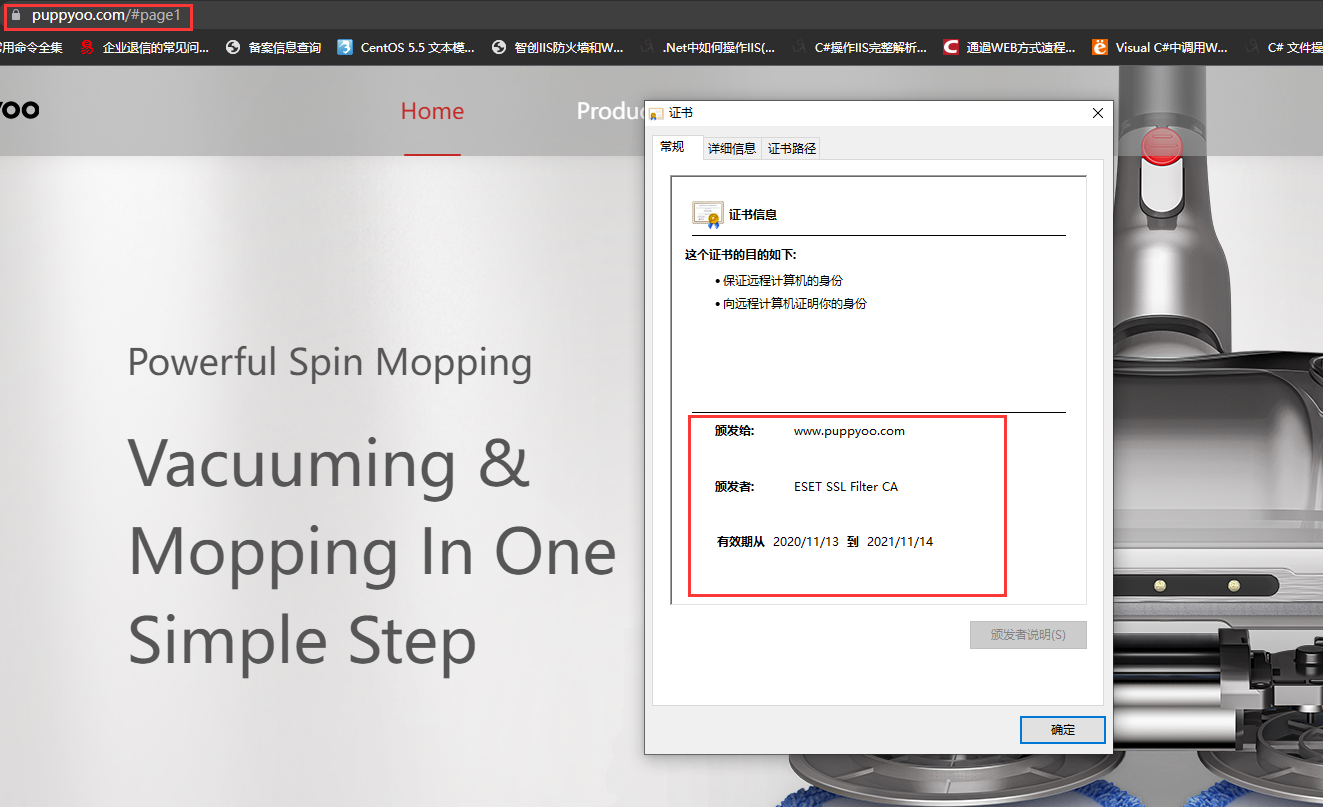Open the CentOS 5.5 bookmark
1323x807 pixels.
point(406,47)
